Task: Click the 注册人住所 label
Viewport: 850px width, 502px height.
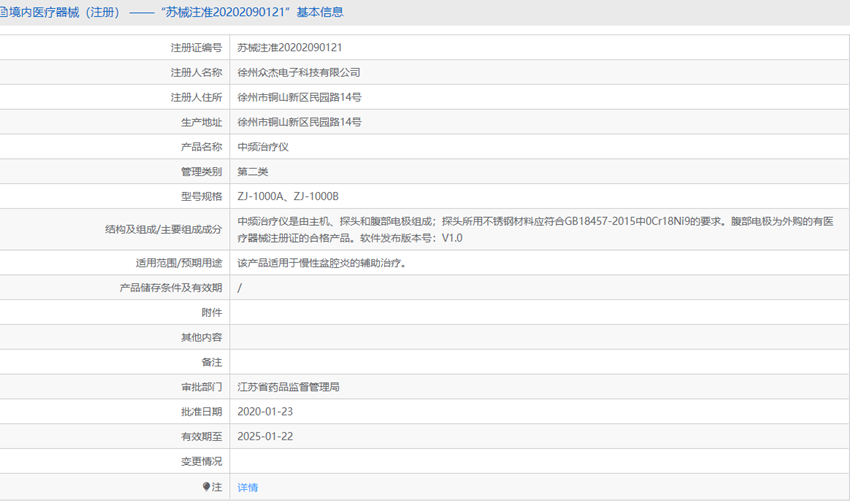Action: [x=196, y=98]
